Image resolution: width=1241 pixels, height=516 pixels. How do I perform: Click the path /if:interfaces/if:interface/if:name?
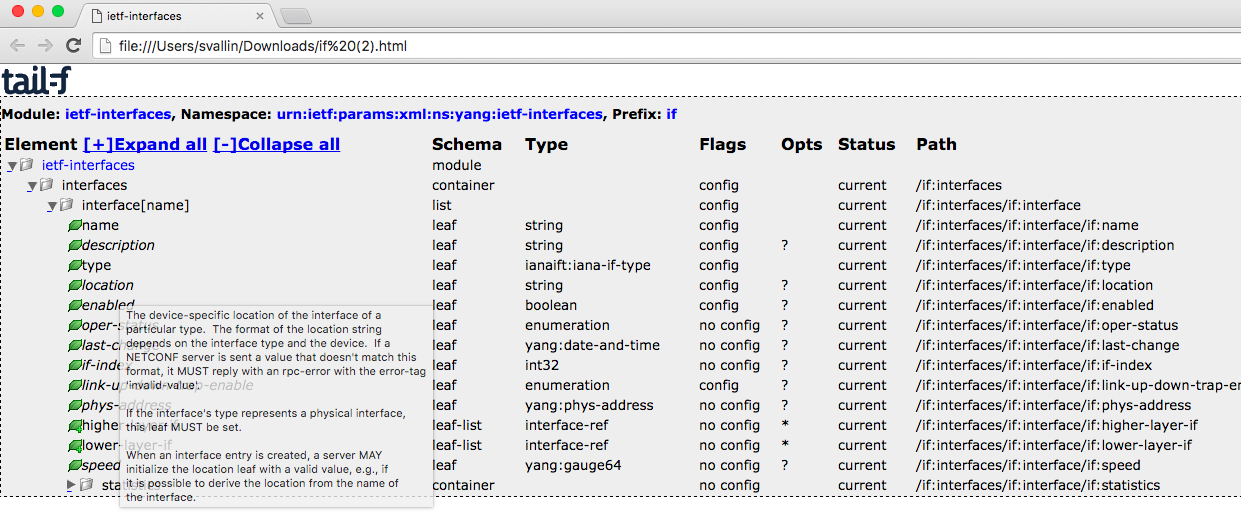point(1027,225)
